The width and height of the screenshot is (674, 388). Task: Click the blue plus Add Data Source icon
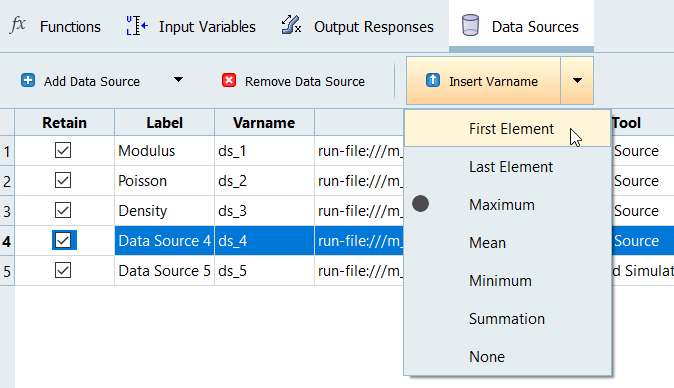coord(28,80)
